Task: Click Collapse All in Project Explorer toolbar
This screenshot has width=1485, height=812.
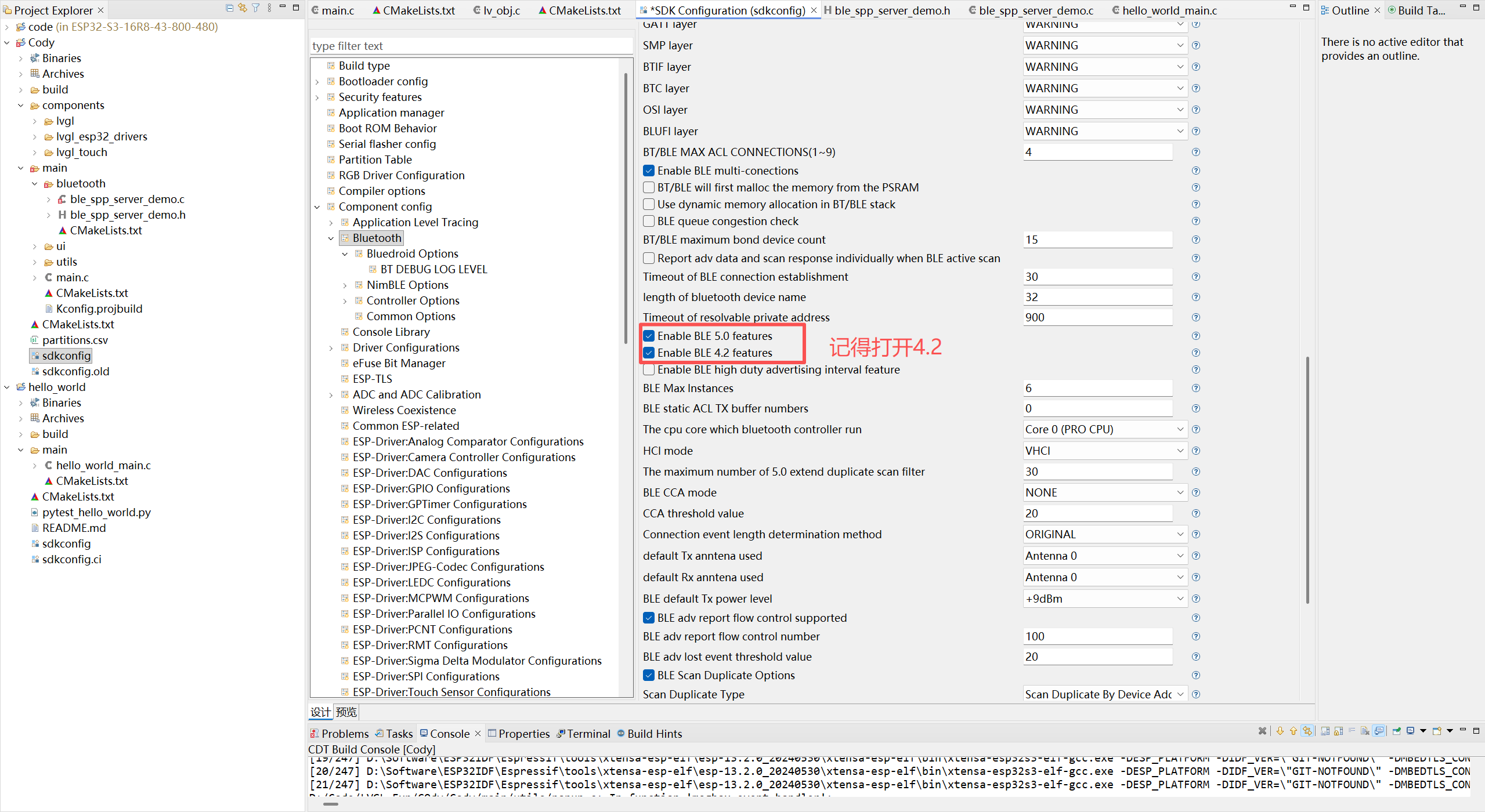Action: pos(229,8)
